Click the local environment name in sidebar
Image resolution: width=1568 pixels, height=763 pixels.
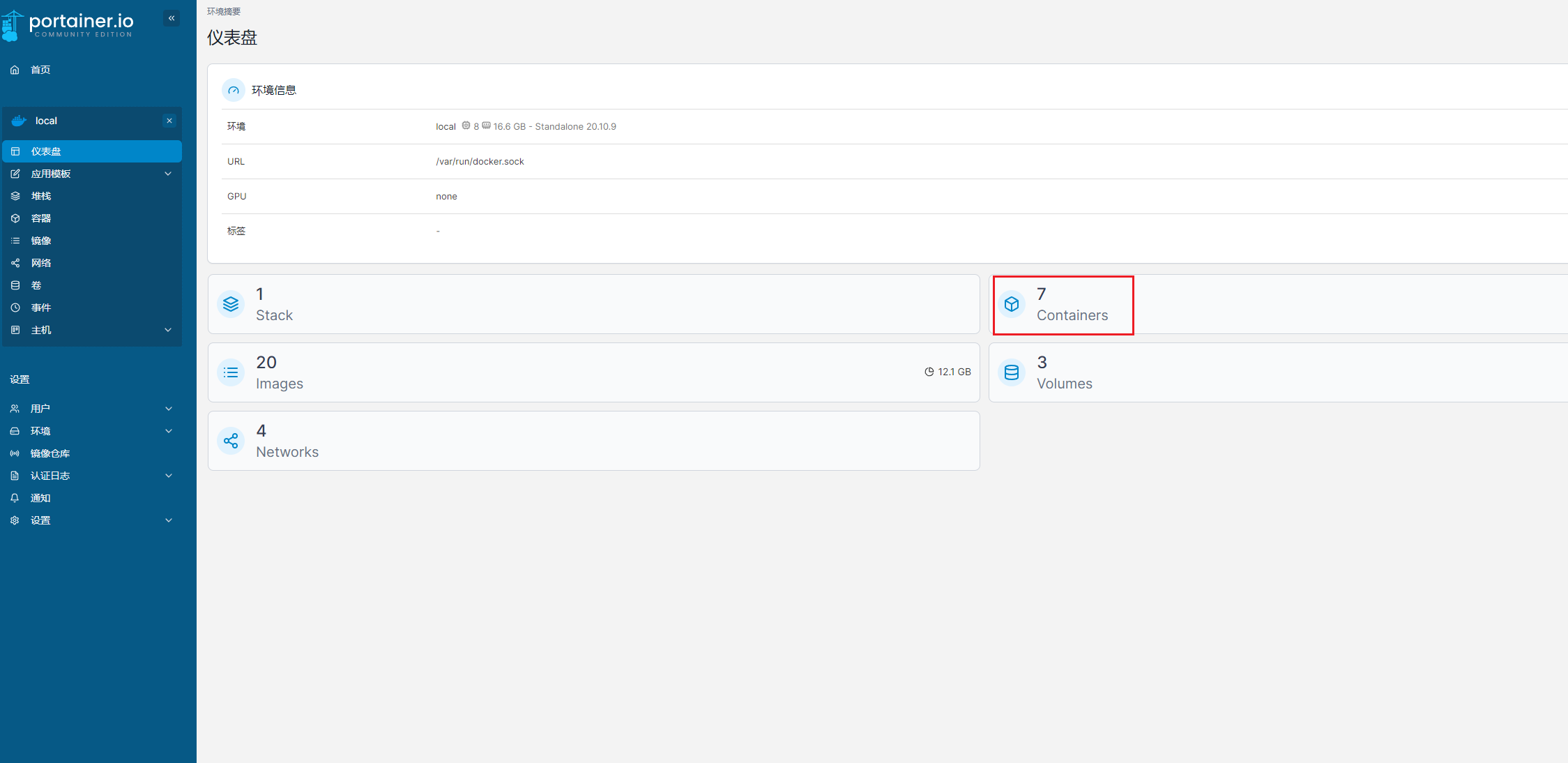pyautogui.click(x=47, y=121)
